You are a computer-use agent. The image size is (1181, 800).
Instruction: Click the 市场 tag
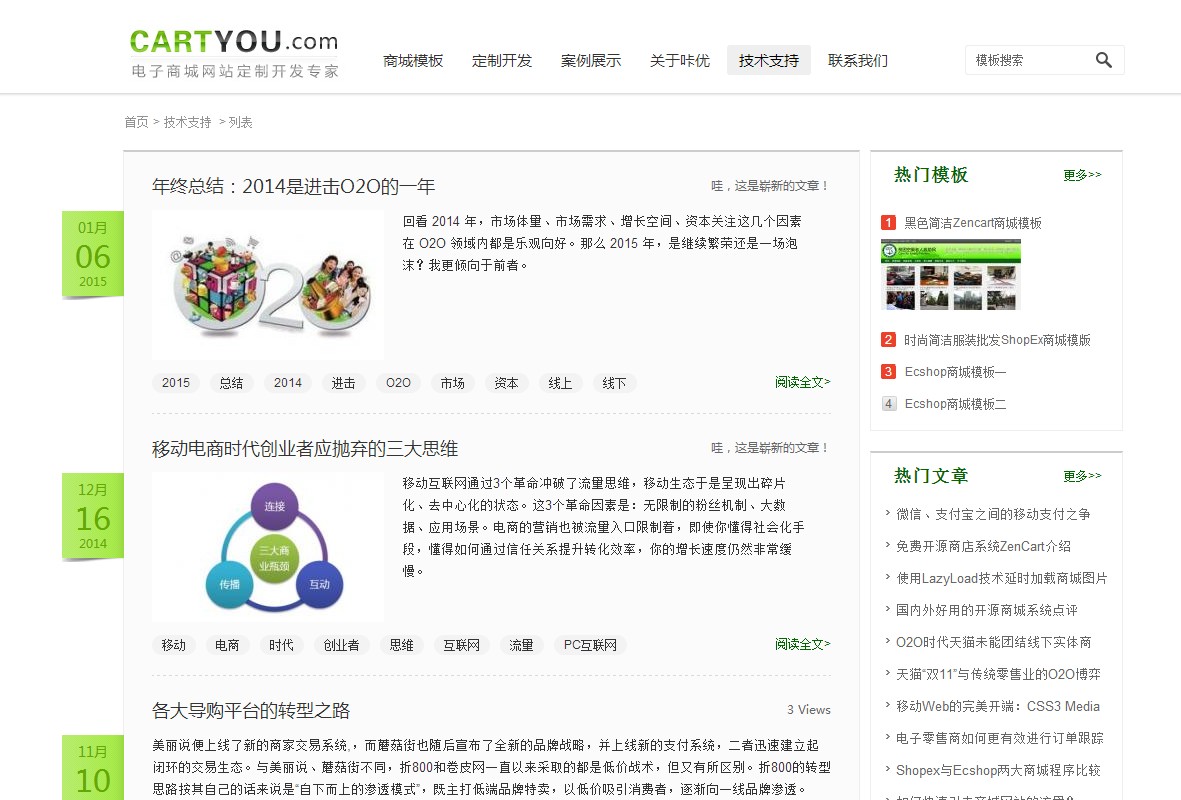tap(453, 383)
